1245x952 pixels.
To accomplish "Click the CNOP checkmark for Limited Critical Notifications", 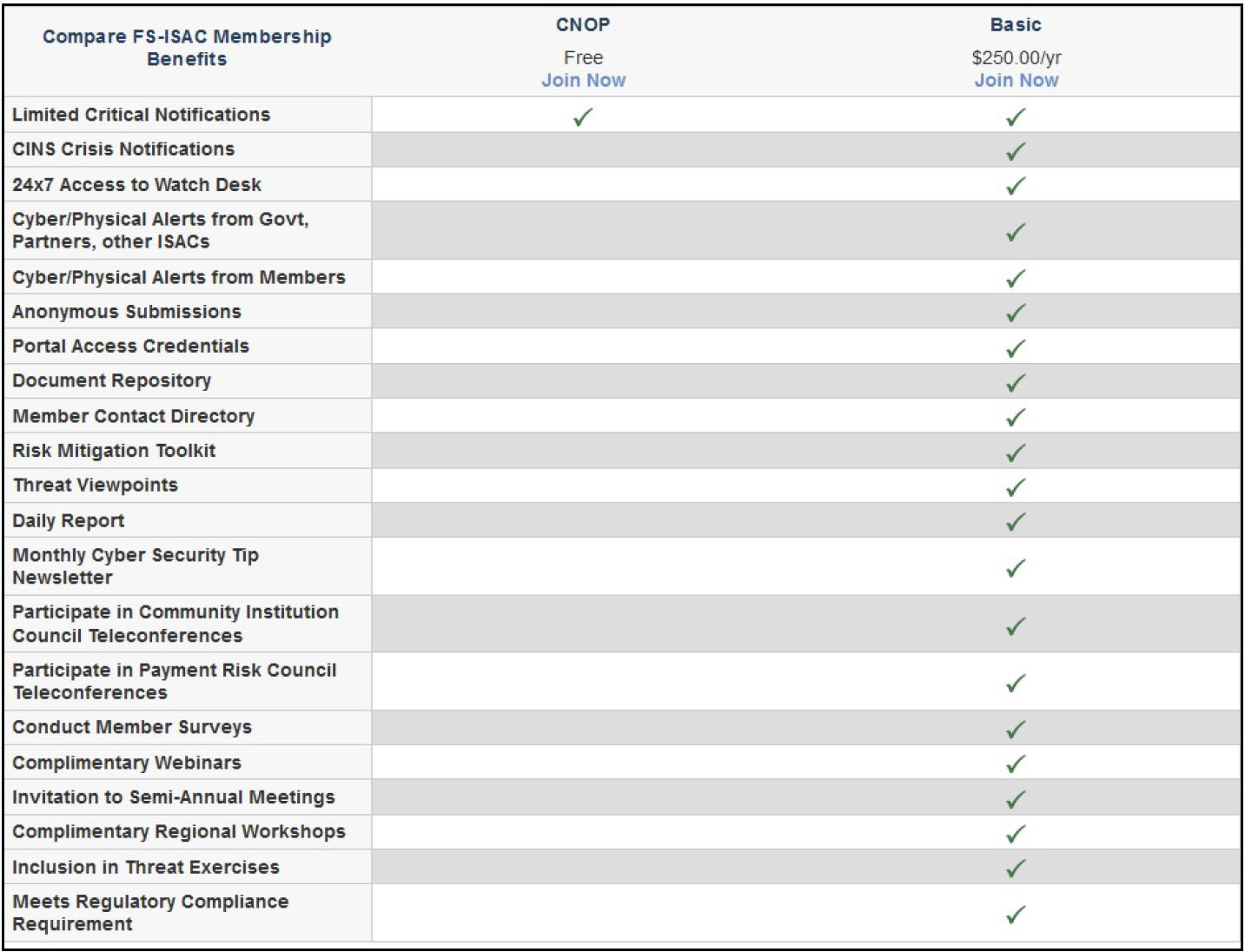I will (x=583, y=117).
